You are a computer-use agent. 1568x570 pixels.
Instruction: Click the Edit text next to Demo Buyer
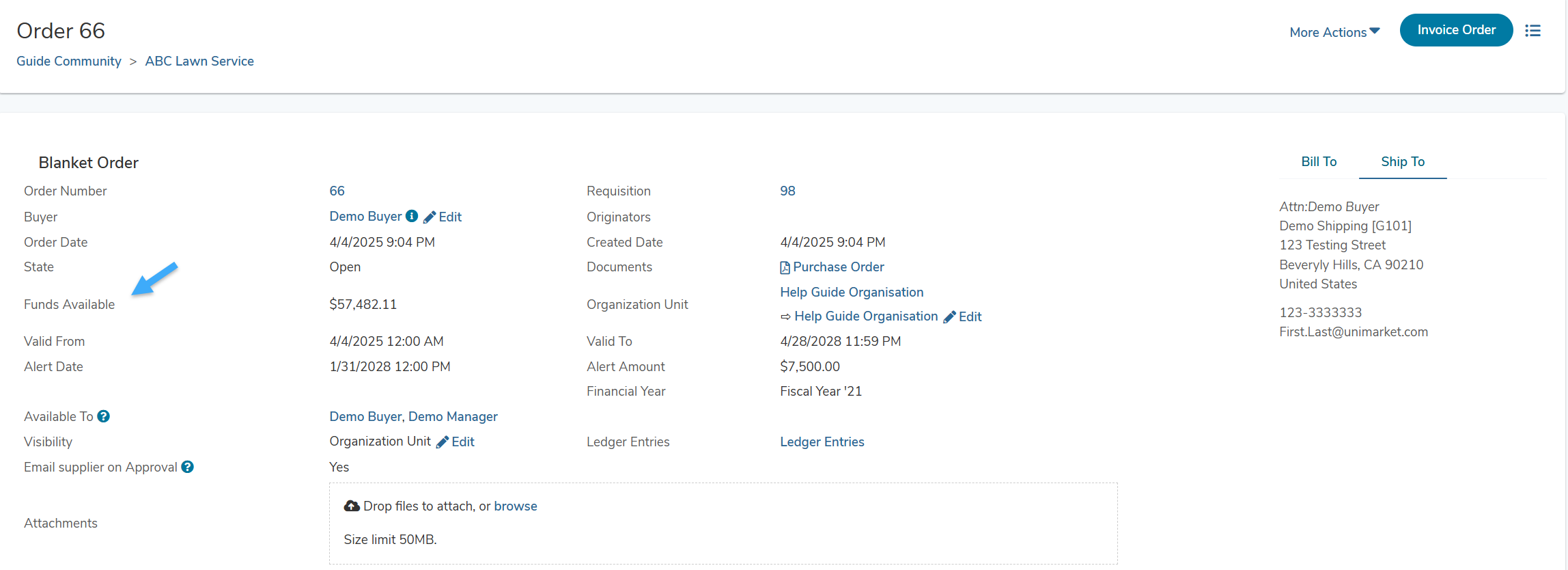pos(450,217)
